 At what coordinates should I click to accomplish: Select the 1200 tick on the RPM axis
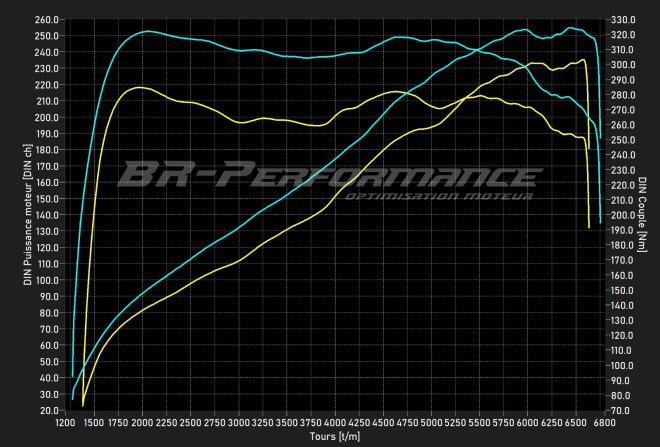tap(65, 424)
